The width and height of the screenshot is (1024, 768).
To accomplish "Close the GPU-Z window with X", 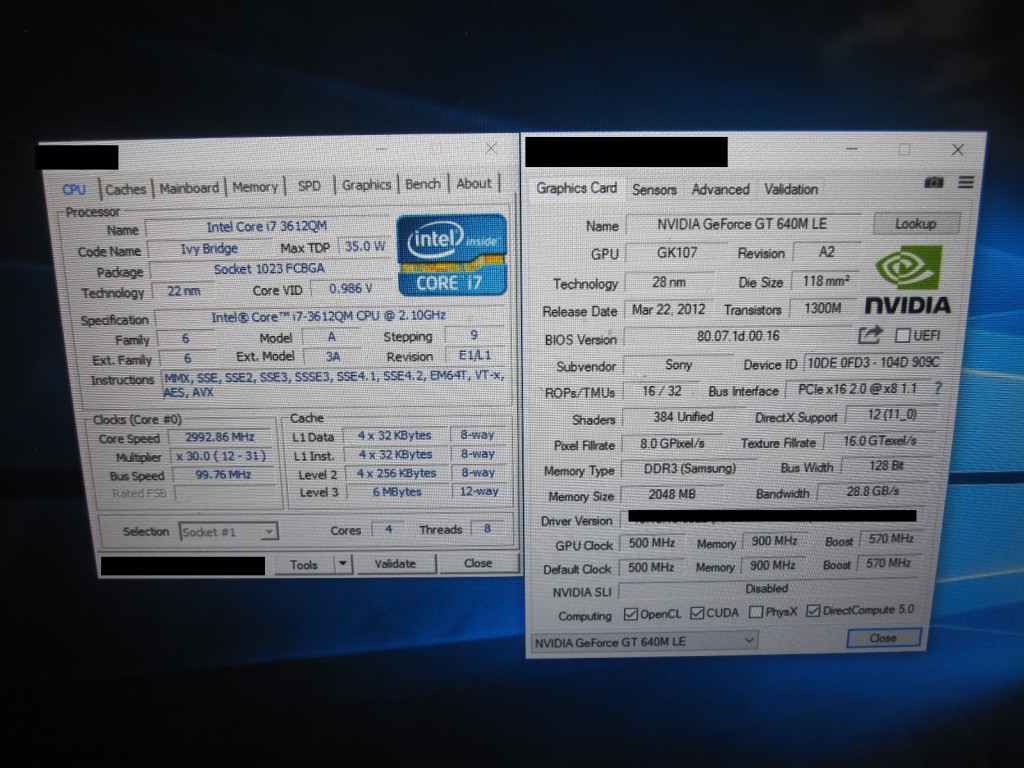I will coord(957,150).
